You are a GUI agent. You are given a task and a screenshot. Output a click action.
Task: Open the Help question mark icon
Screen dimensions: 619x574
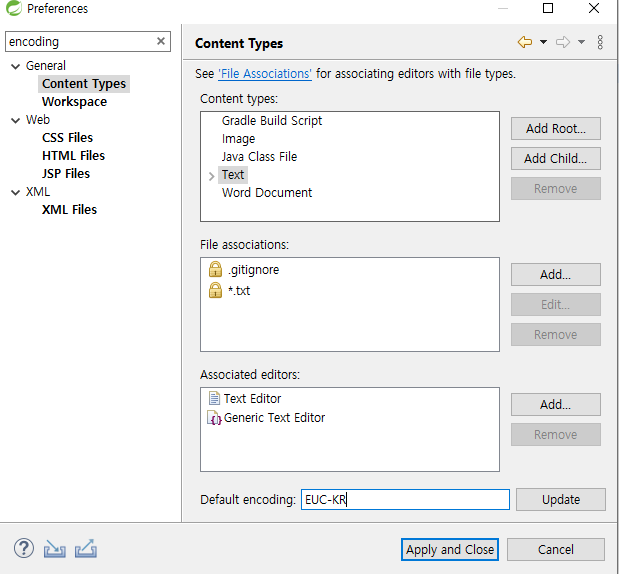(x=24, y=548)
